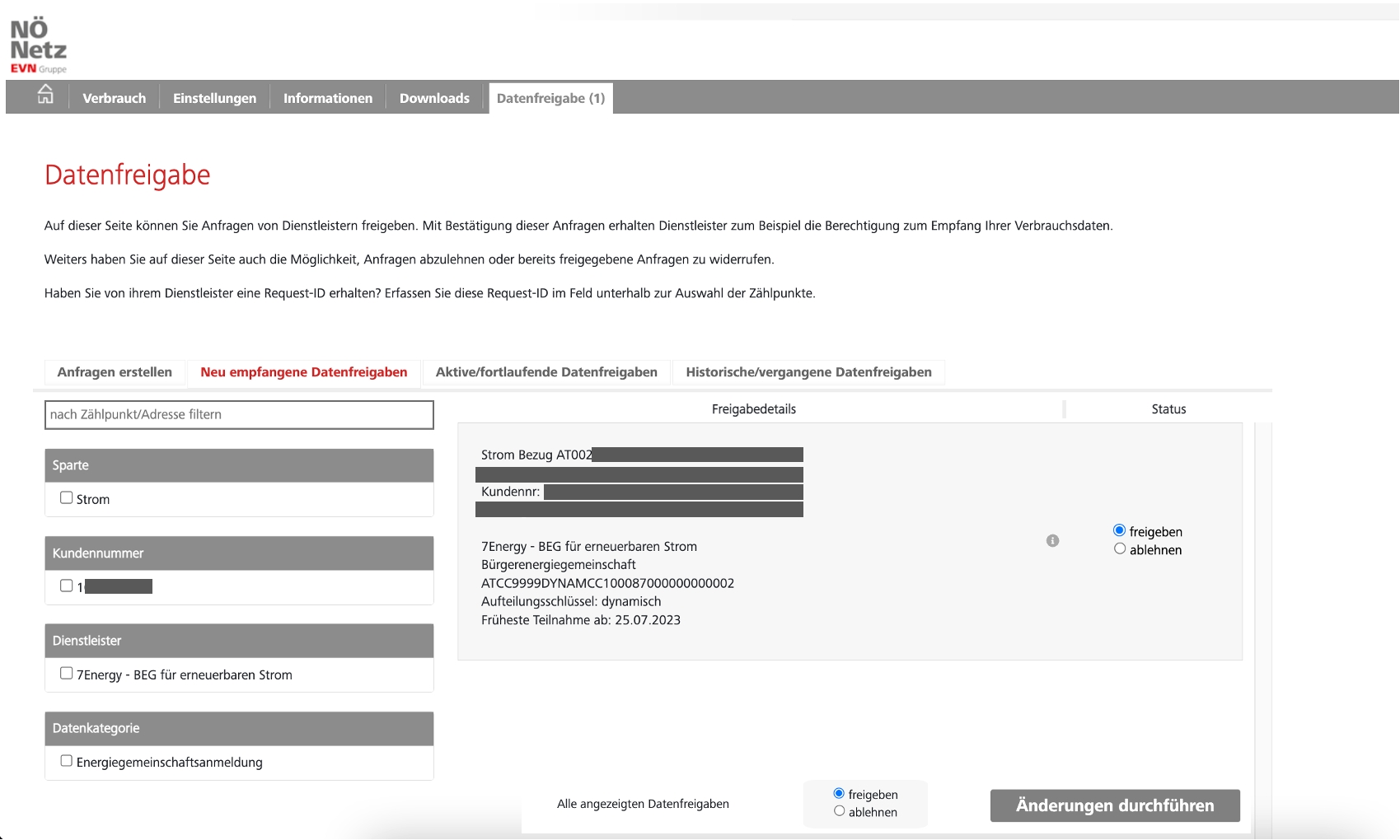Go to the Informationen tab
The width and height of the screenshot is (1400, 840).
[x=327, y=98]
